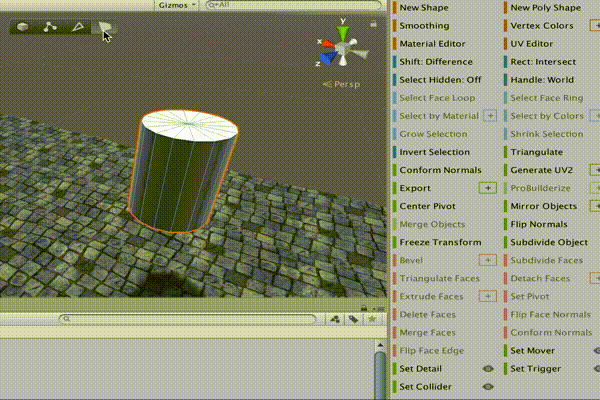Toggle Set Detail visibility eye
This screenshot has height=400, width=600.
488,369
